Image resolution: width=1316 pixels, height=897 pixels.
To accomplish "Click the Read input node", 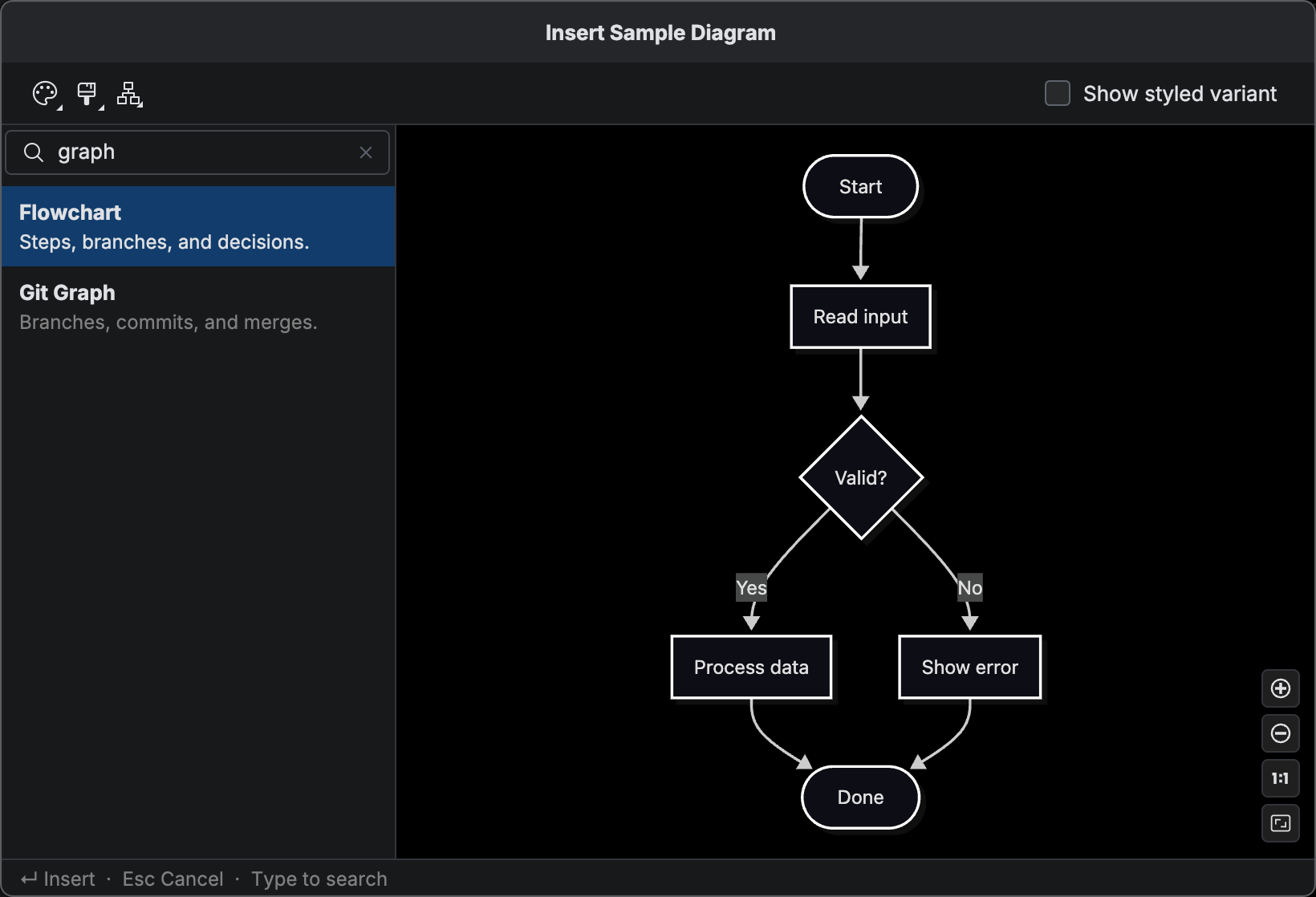I will [x=860, y=317].
